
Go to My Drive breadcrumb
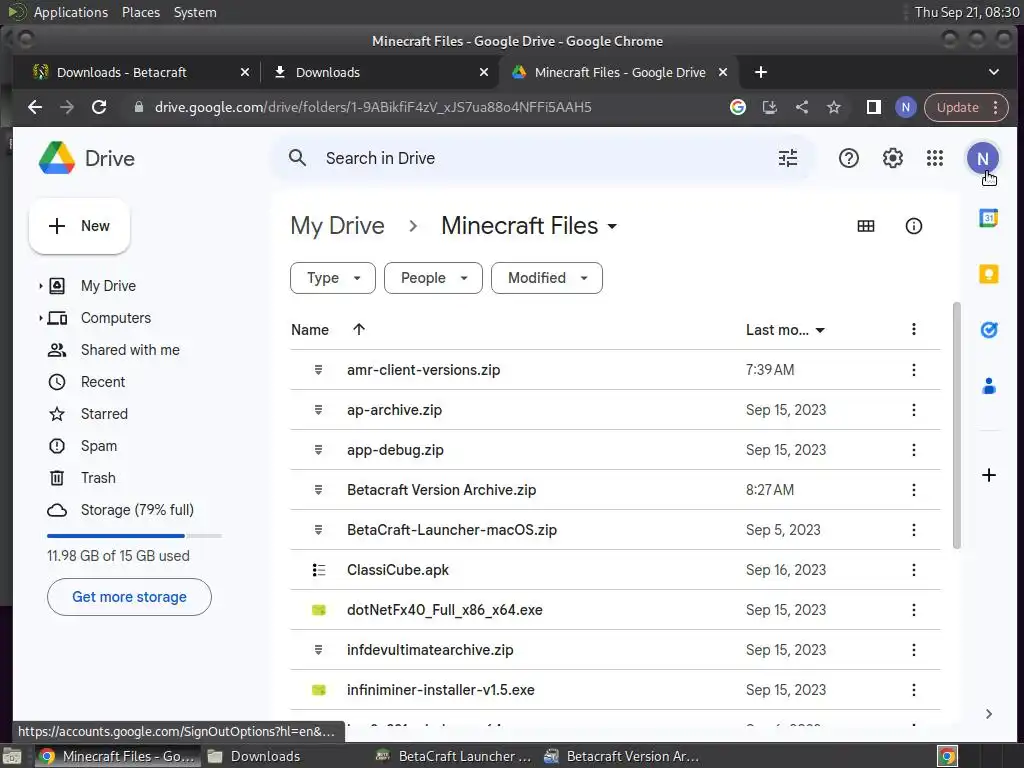[x=337, y=226]
